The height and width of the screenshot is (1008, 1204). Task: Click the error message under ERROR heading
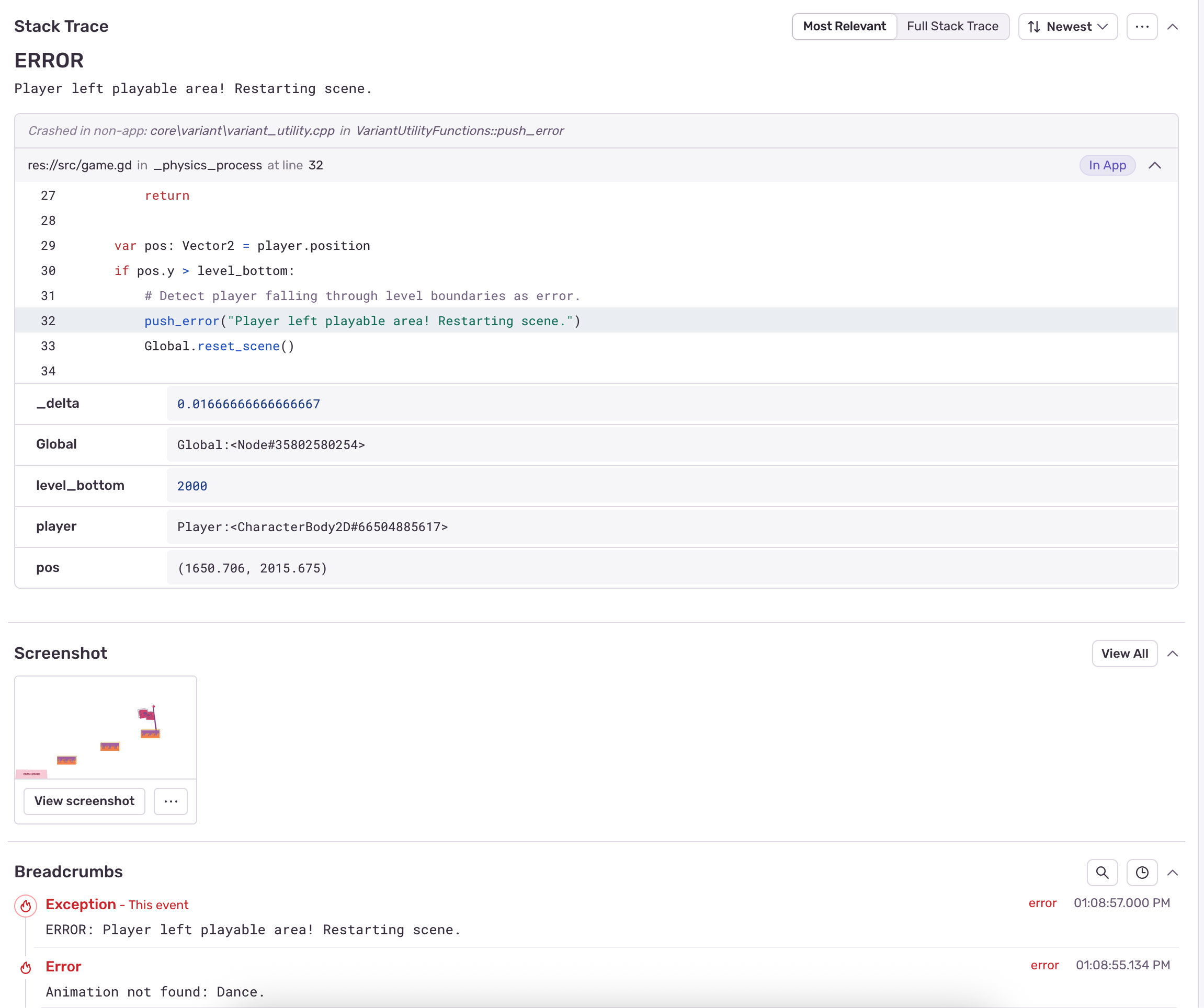click(193, 89)
